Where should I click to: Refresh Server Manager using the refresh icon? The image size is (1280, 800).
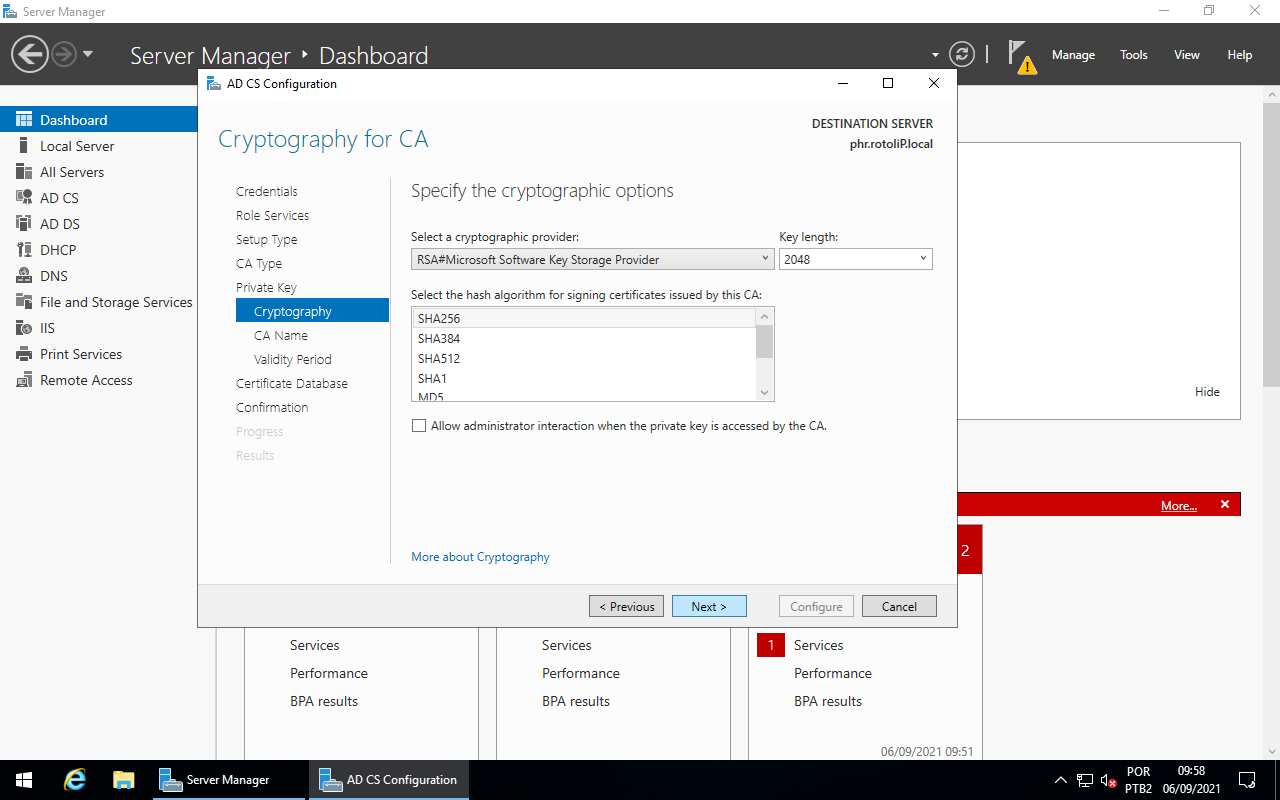(962, 54)
